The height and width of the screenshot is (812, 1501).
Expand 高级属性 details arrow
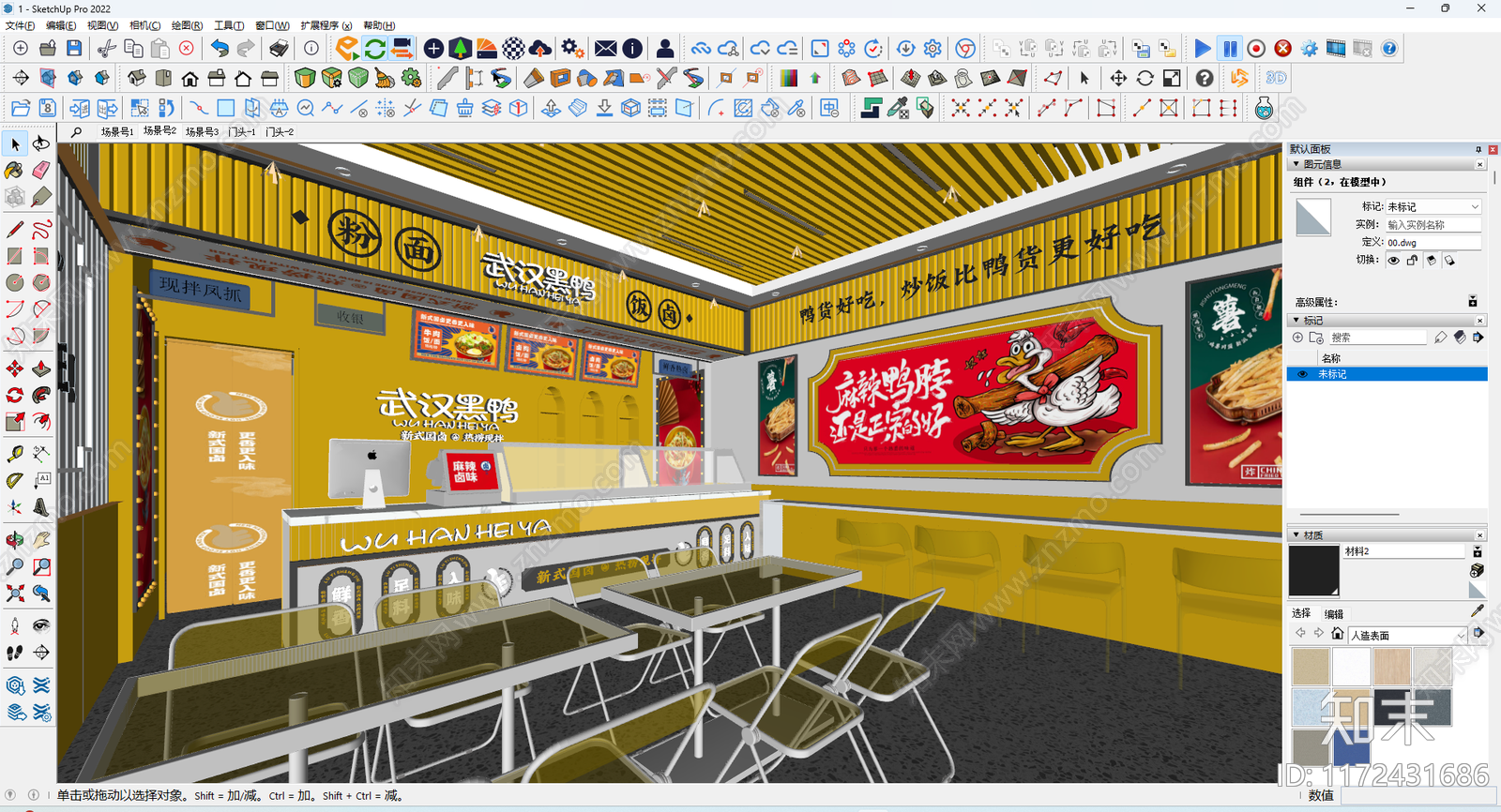click(1473, 302)
